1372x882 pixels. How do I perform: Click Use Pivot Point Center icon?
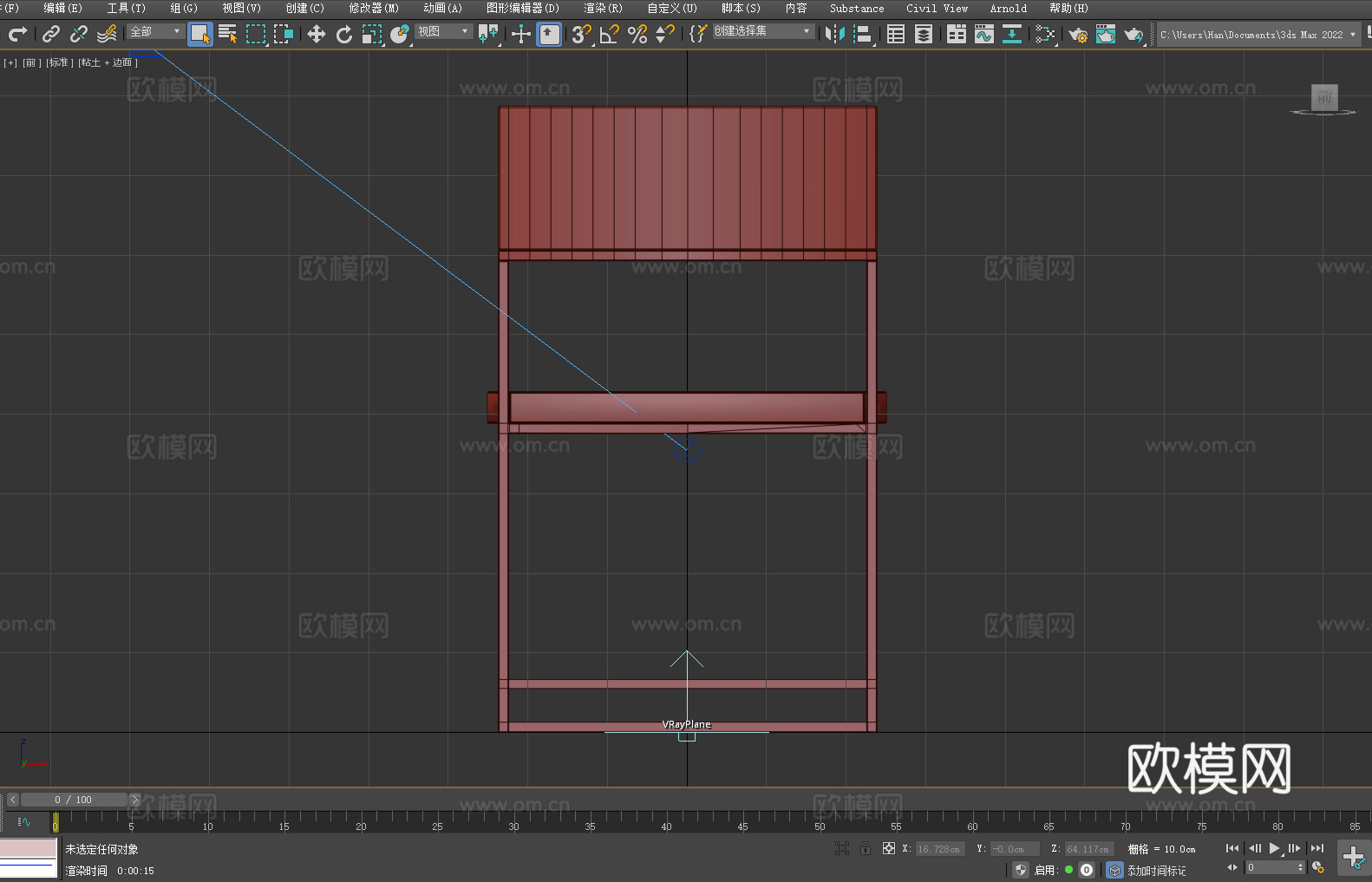tap(489, 34)
